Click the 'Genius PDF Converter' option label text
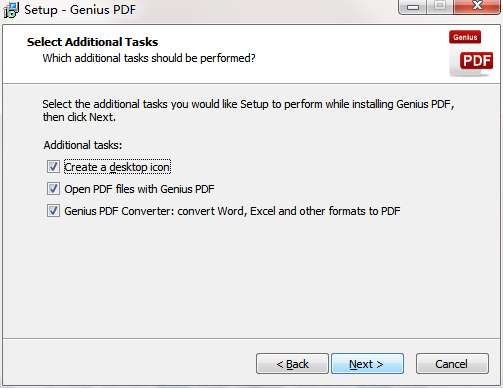503x388 pixels. [x=232, y=211]
